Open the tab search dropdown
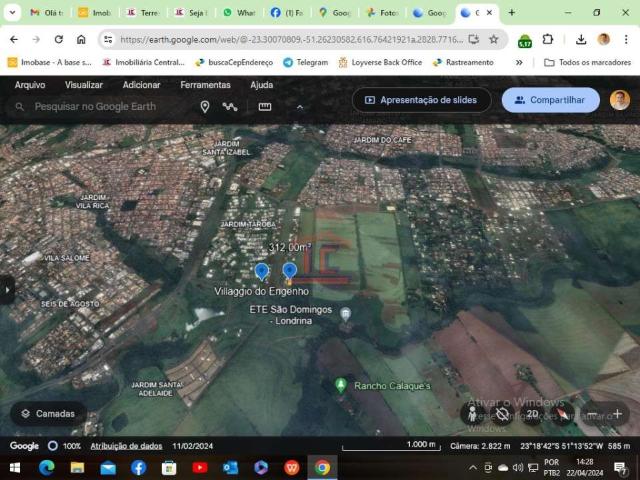The height and width of the screenshot is (480, 640). coord(12,13)
